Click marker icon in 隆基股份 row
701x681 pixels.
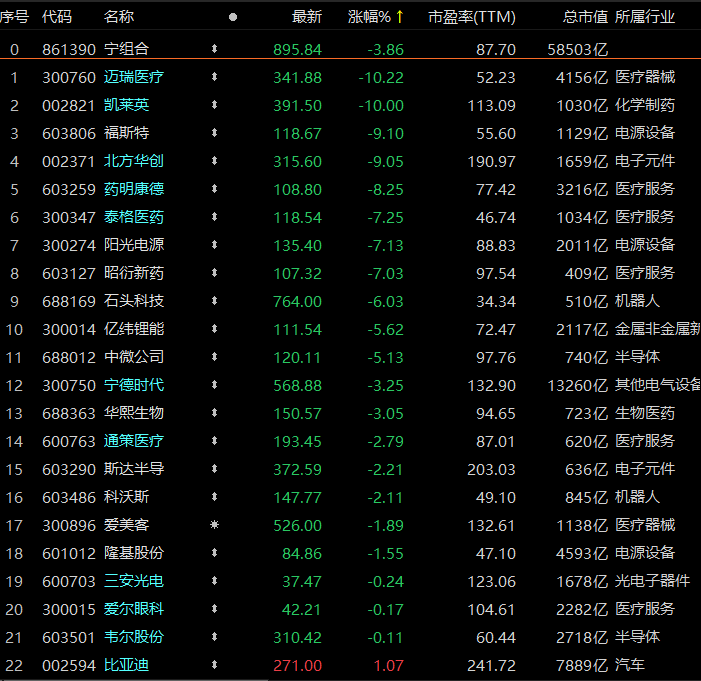tap(215, 553)
